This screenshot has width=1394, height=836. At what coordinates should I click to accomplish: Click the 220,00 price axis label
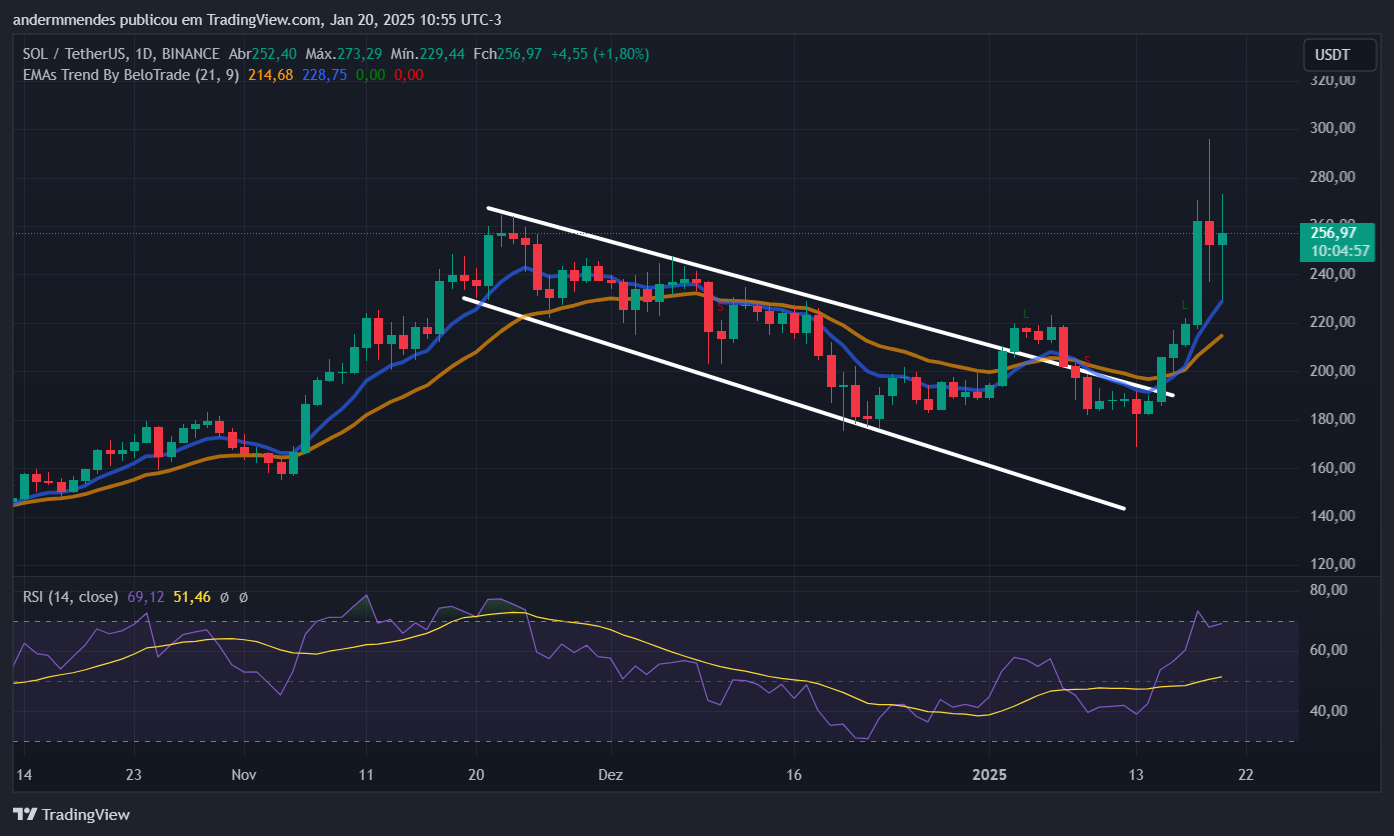[1333, 322]
